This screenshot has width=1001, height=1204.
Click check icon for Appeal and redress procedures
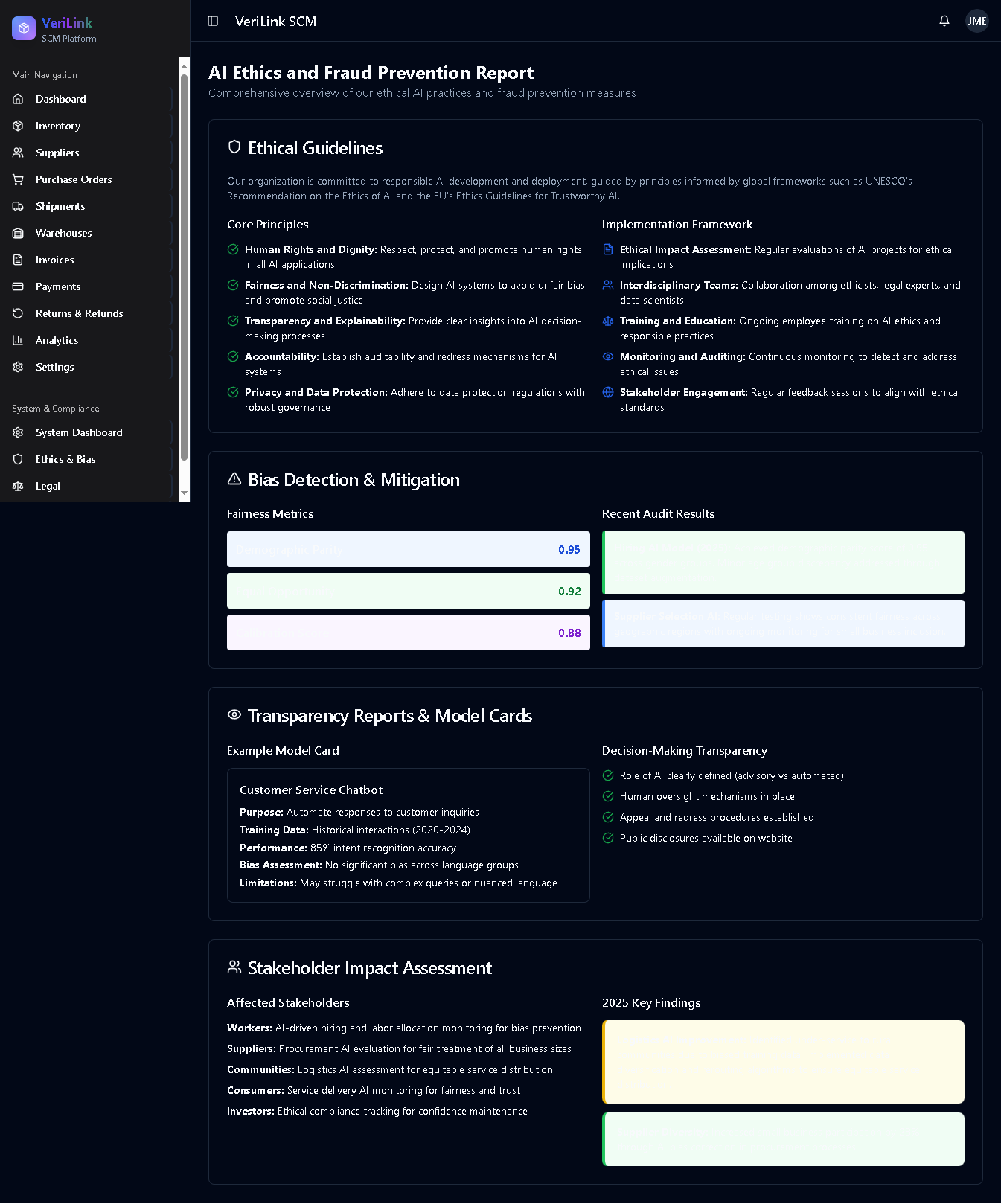[x=608, y=817]
